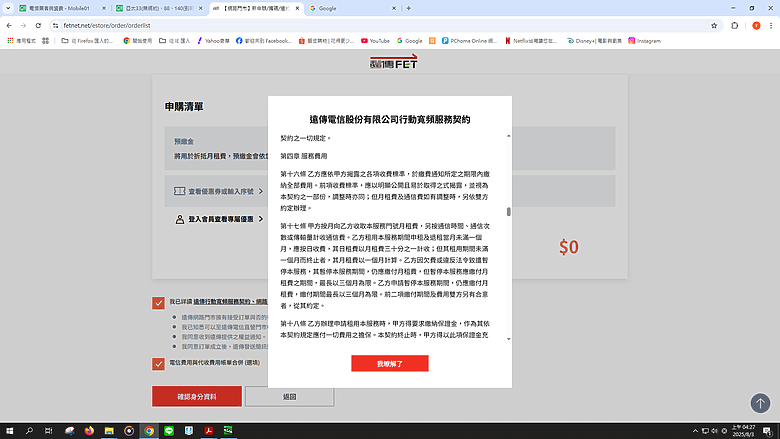The height and width of the screenshot is (439, 780).
Task: Click the member profile icon
Action: point(180,219)
